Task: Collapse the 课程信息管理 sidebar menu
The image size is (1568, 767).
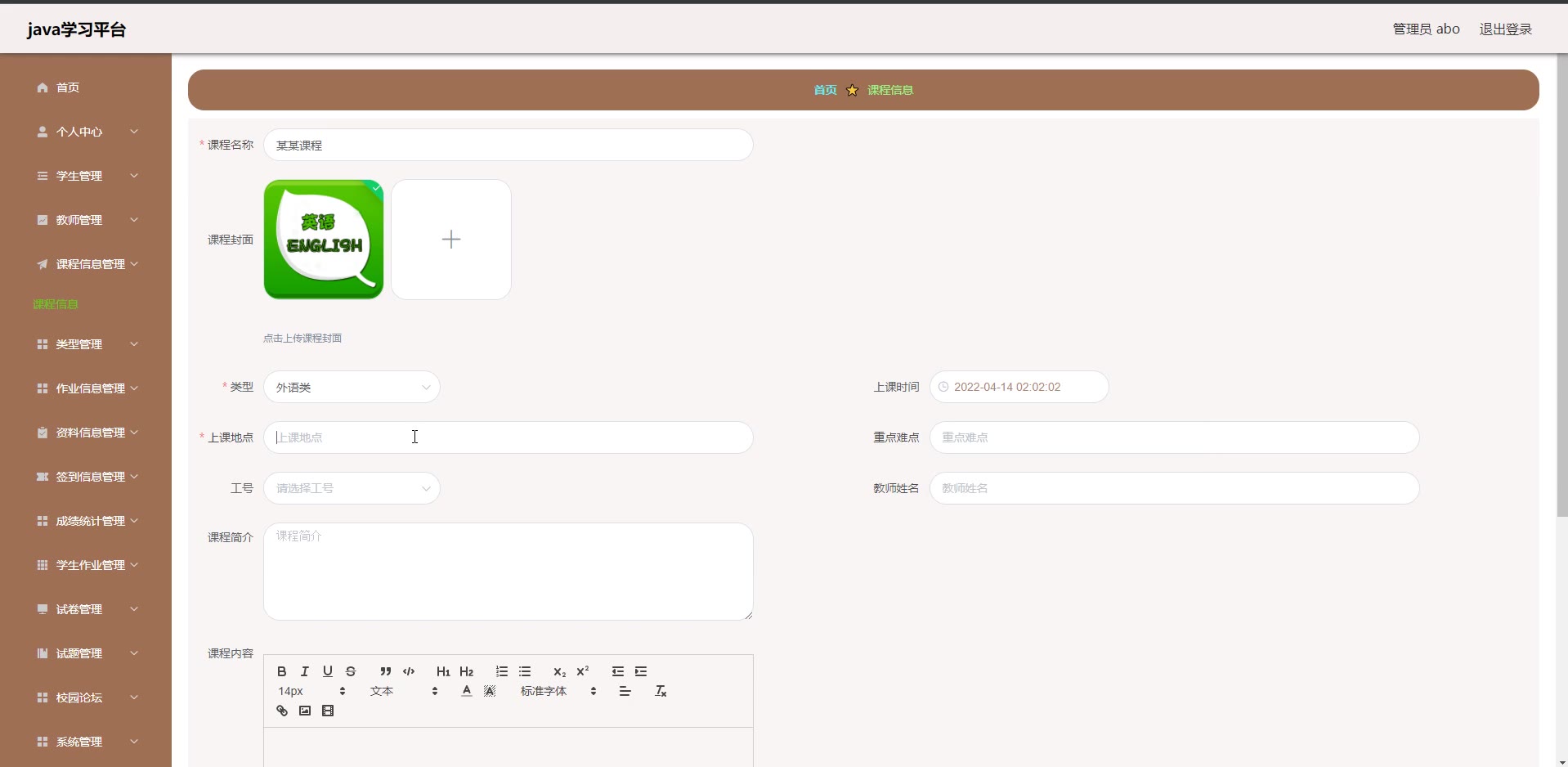Action: point(86,264)
